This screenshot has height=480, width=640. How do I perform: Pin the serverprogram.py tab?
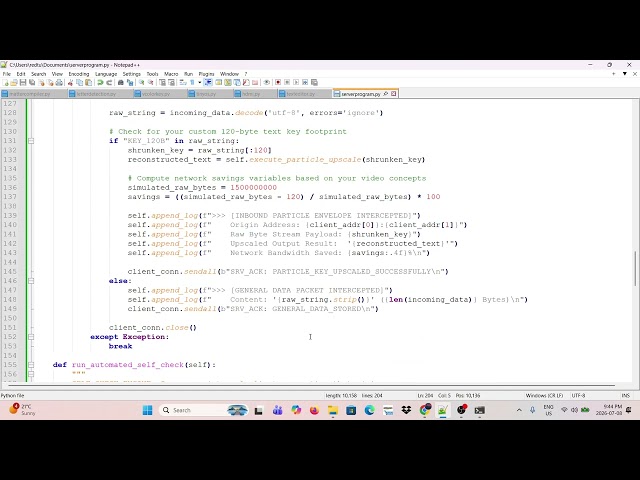pos(386,94)
